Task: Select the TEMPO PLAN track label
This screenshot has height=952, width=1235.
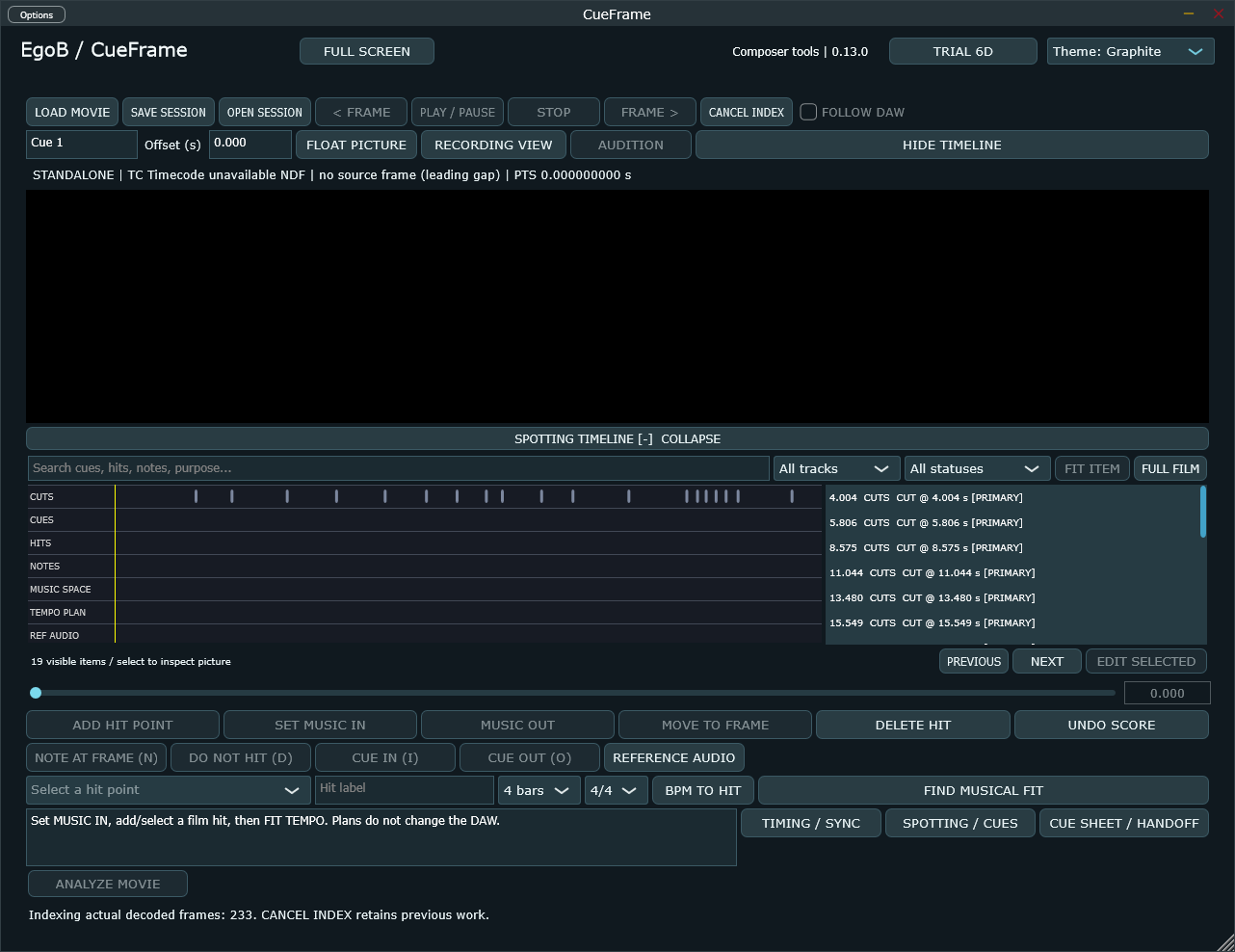Action: coord(58,613)
